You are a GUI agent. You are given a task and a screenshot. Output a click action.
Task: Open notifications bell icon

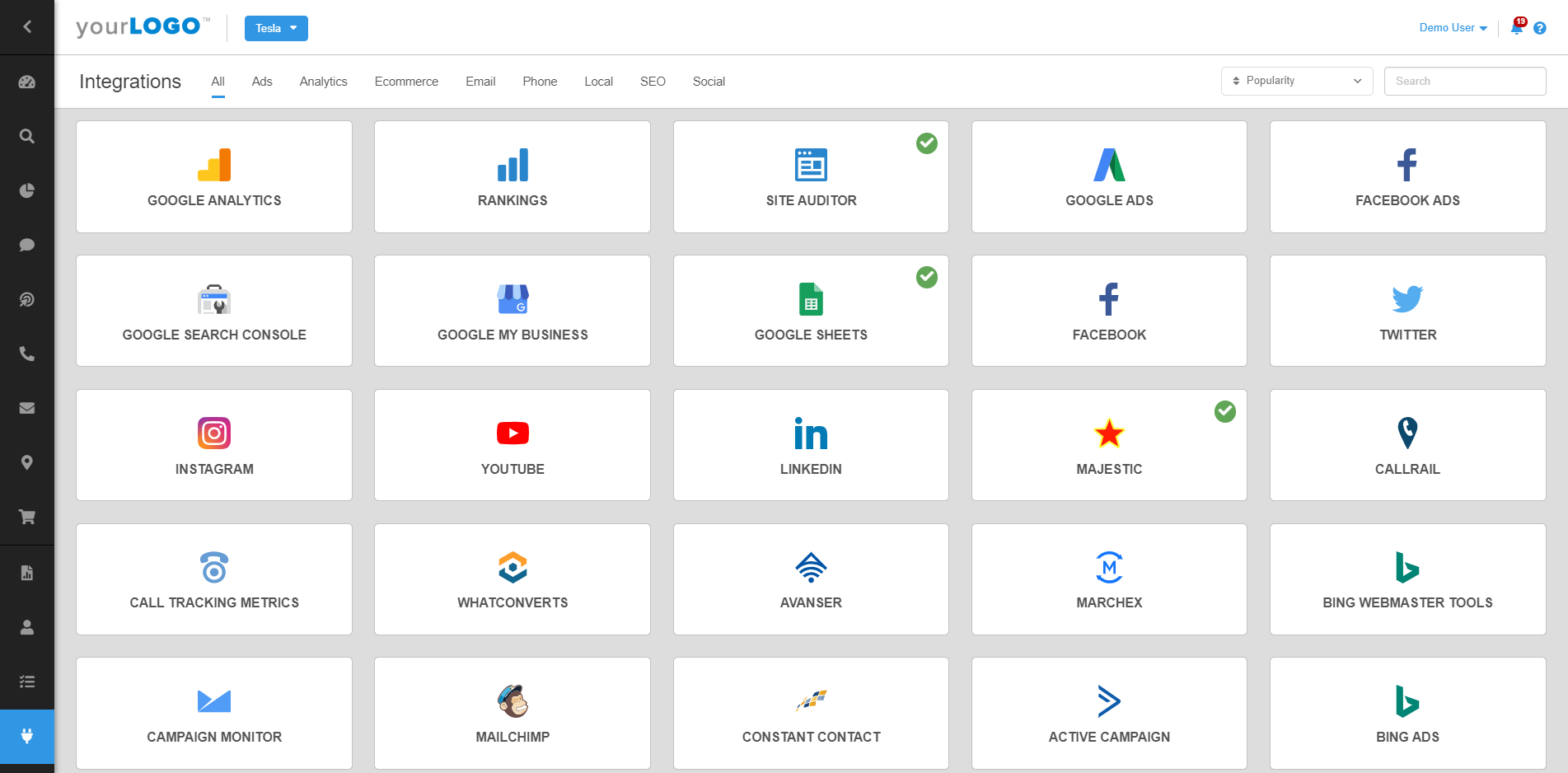[x=1517, y=28]
